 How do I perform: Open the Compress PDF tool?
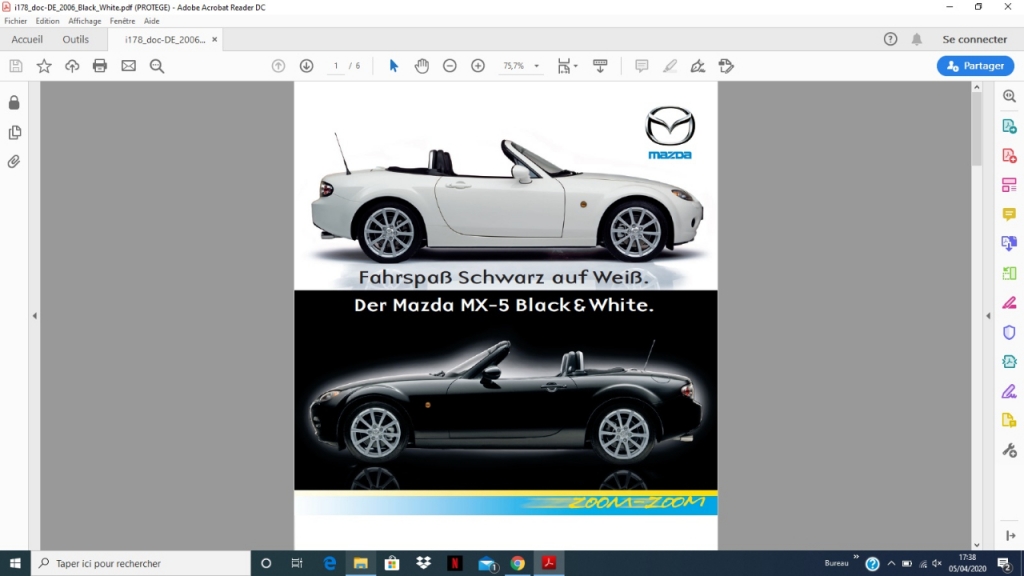coord(1009,362)
